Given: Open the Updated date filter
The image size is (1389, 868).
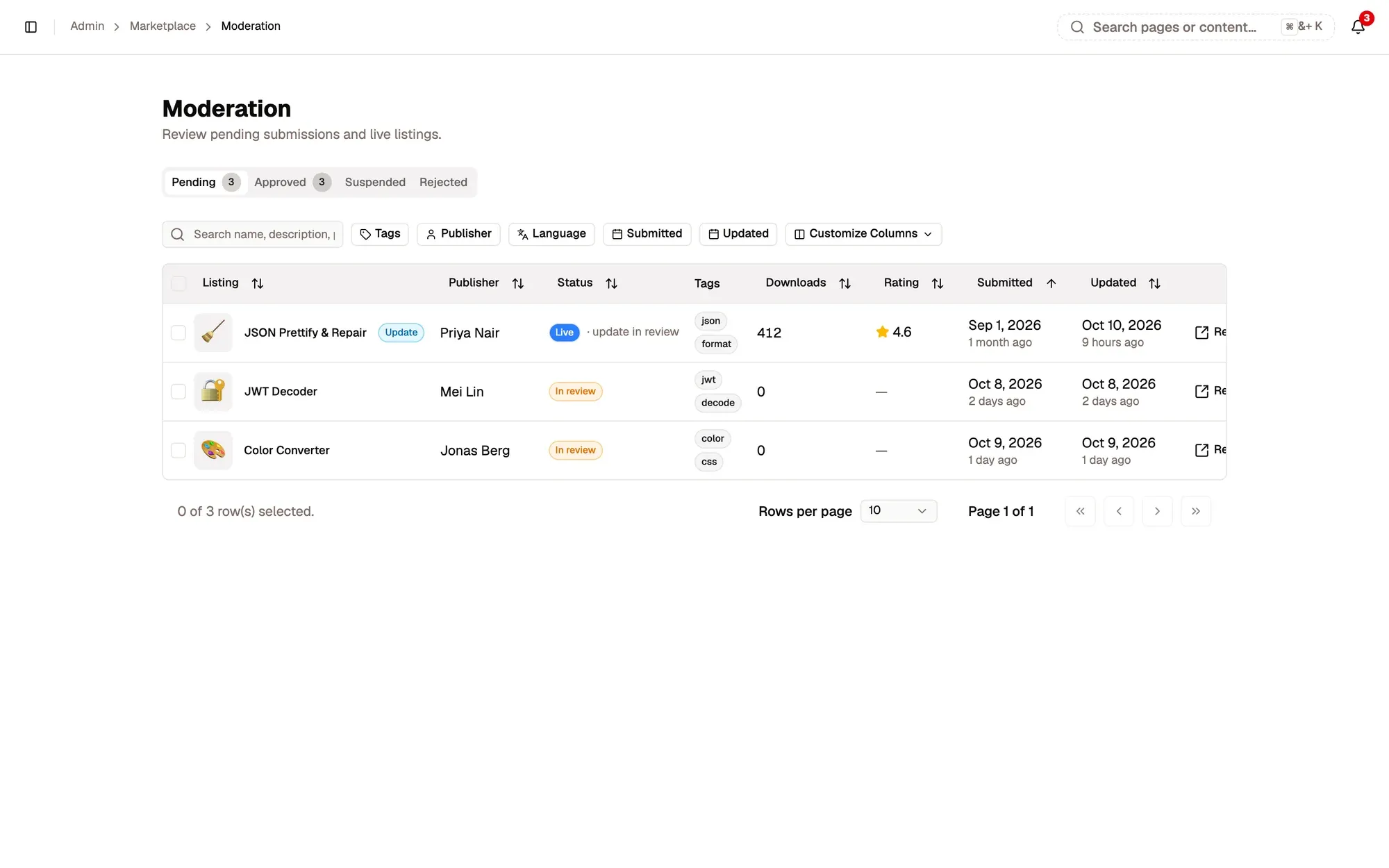Looking at the screenshot, I should (738, 234).
